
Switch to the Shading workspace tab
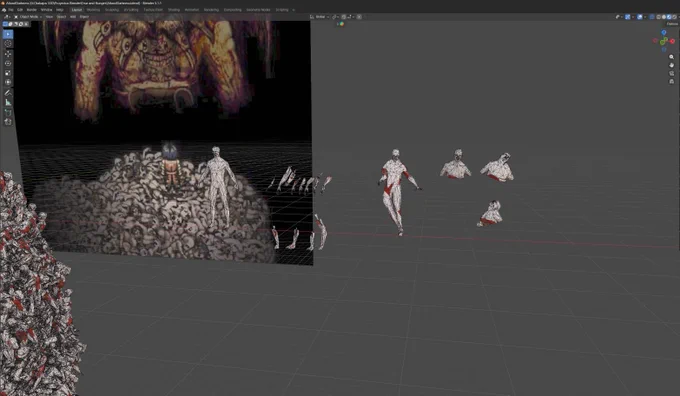(x=173, y=10)
